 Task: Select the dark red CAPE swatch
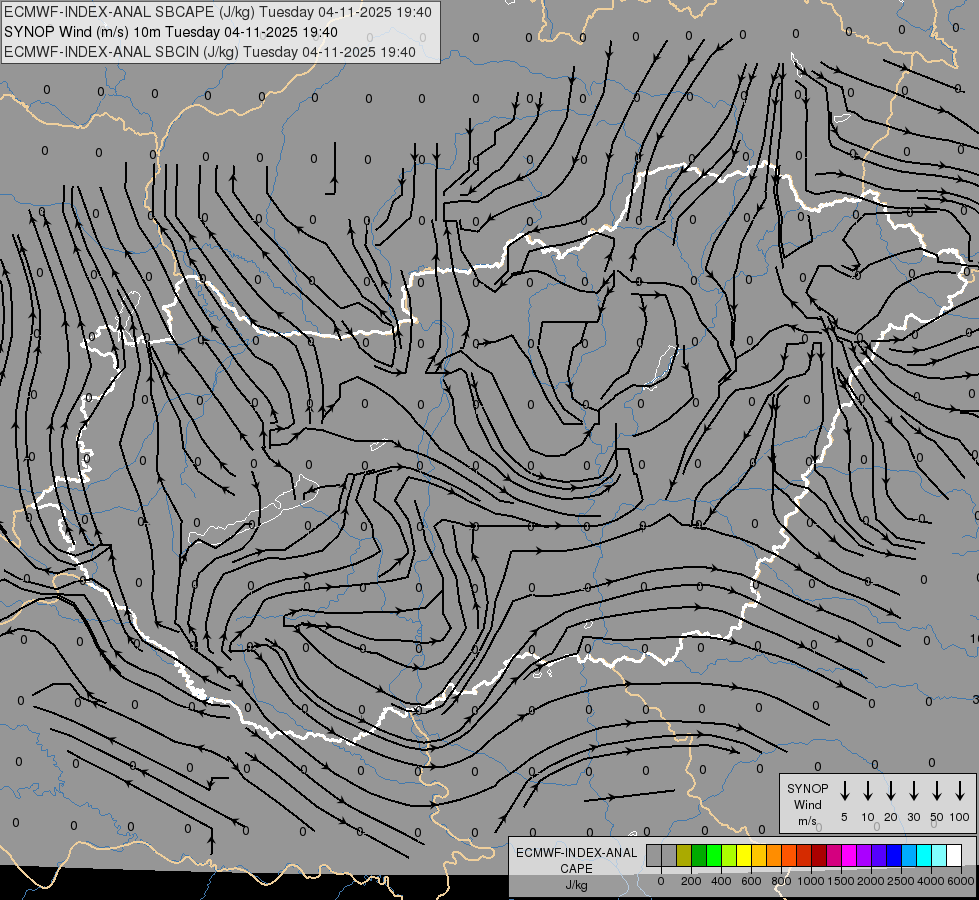click(x=819, y=855)
